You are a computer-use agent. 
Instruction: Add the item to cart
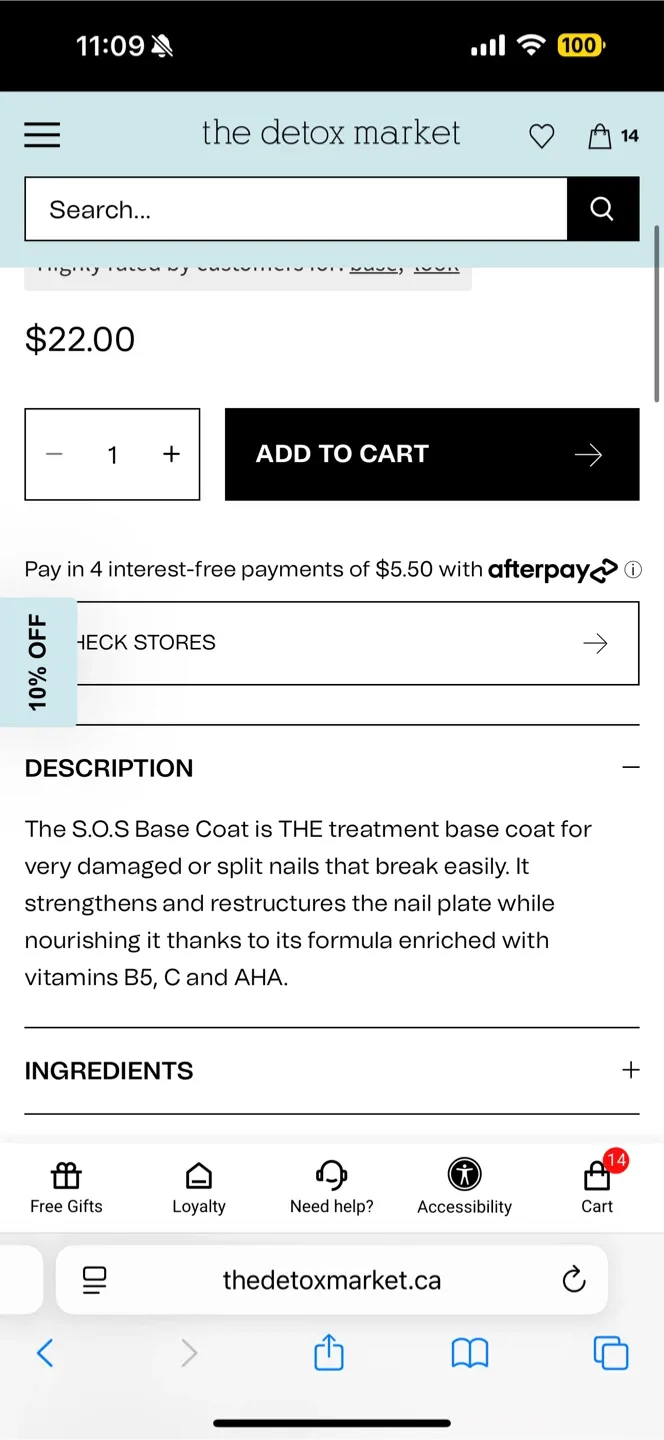pos(431,454)
